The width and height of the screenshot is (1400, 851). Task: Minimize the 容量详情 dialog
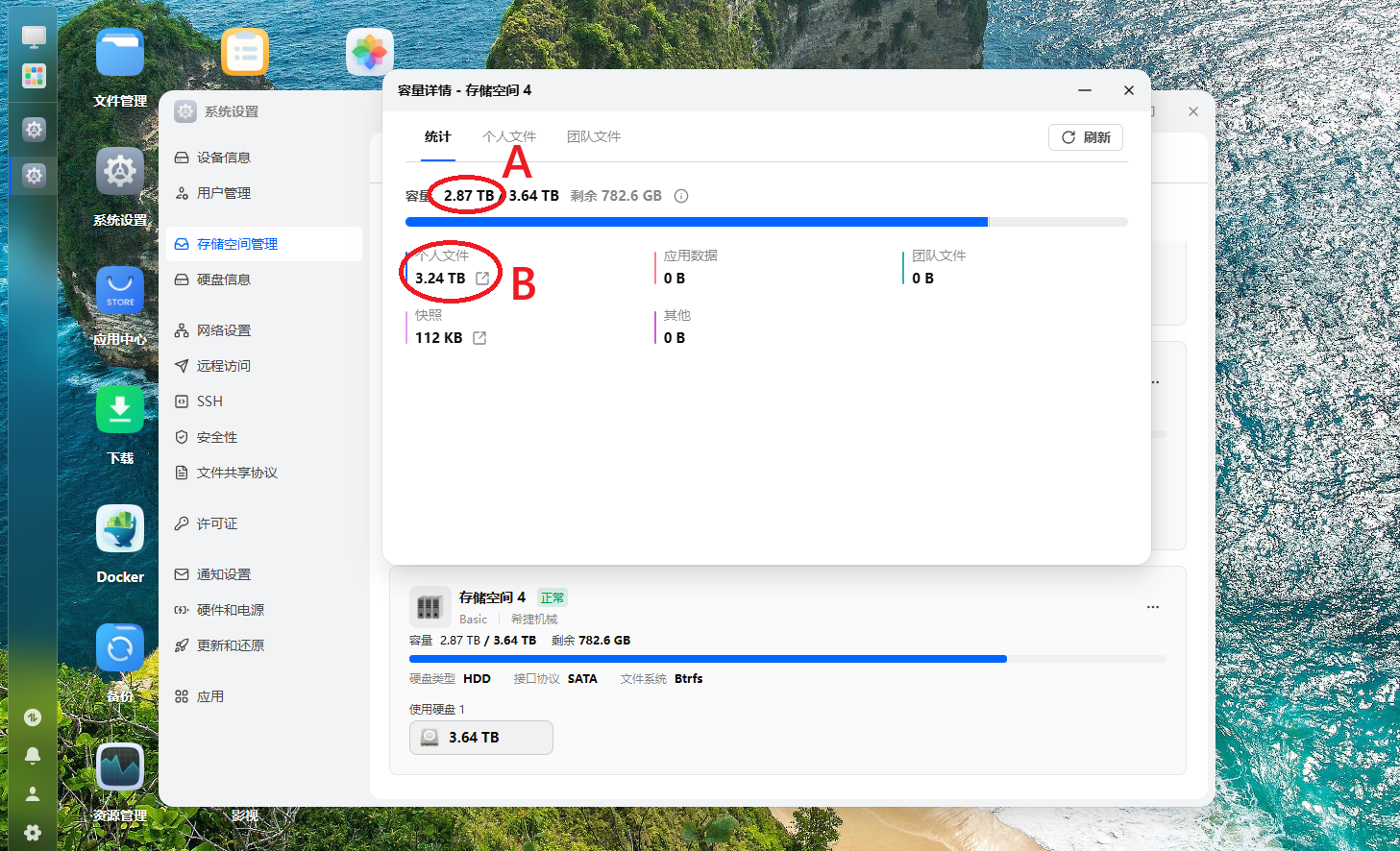(1085, 90)
